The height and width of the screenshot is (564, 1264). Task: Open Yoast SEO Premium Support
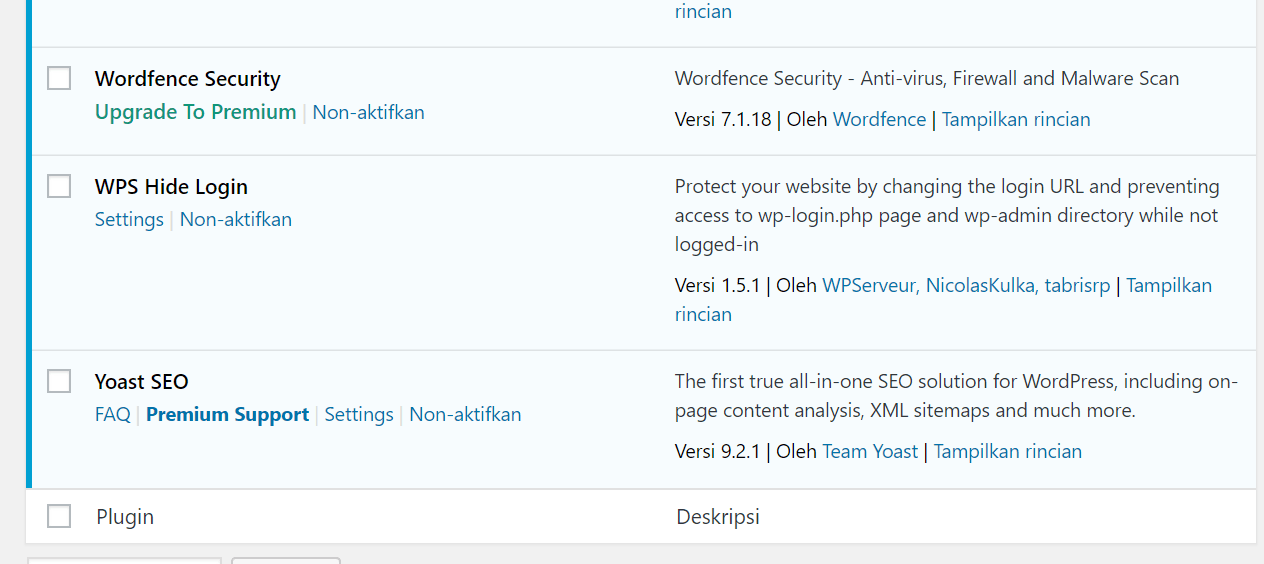click(x=227, y=414)
